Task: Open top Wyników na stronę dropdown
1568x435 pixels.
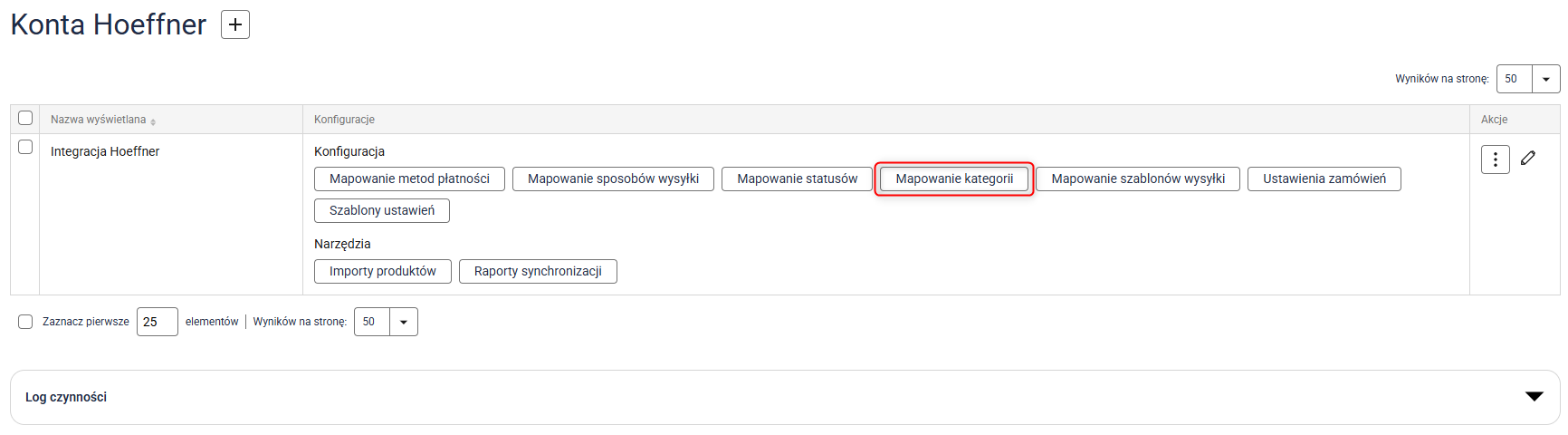Action: pyautogui.click(x=1545, y=79)
